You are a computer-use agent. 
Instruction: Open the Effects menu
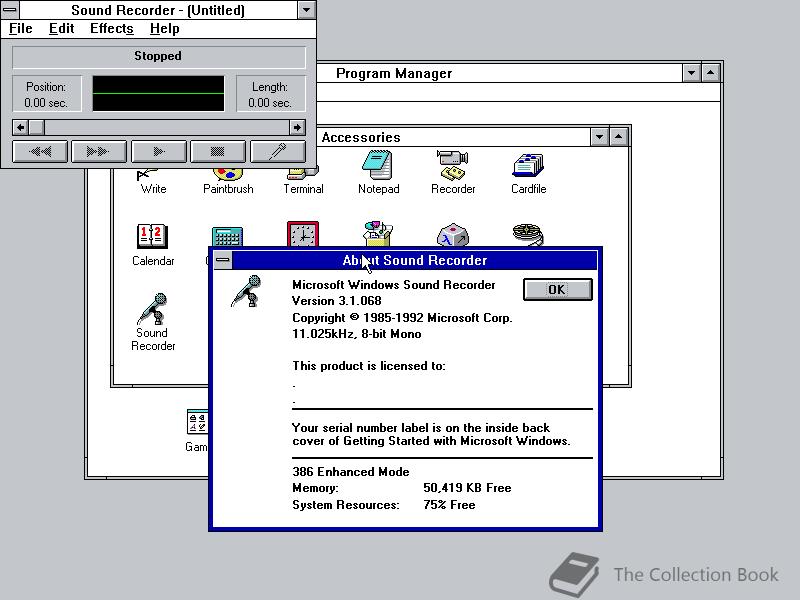click(112, 29)
